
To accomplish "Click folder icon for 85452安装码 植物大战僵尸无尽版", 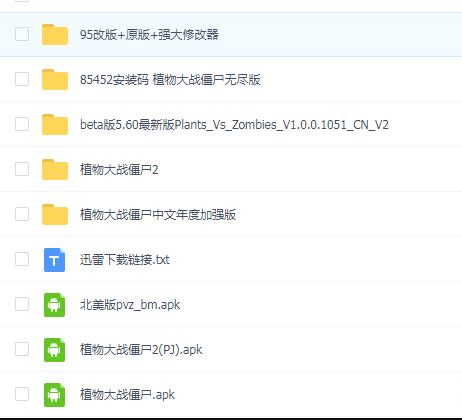I will [55, 79].
